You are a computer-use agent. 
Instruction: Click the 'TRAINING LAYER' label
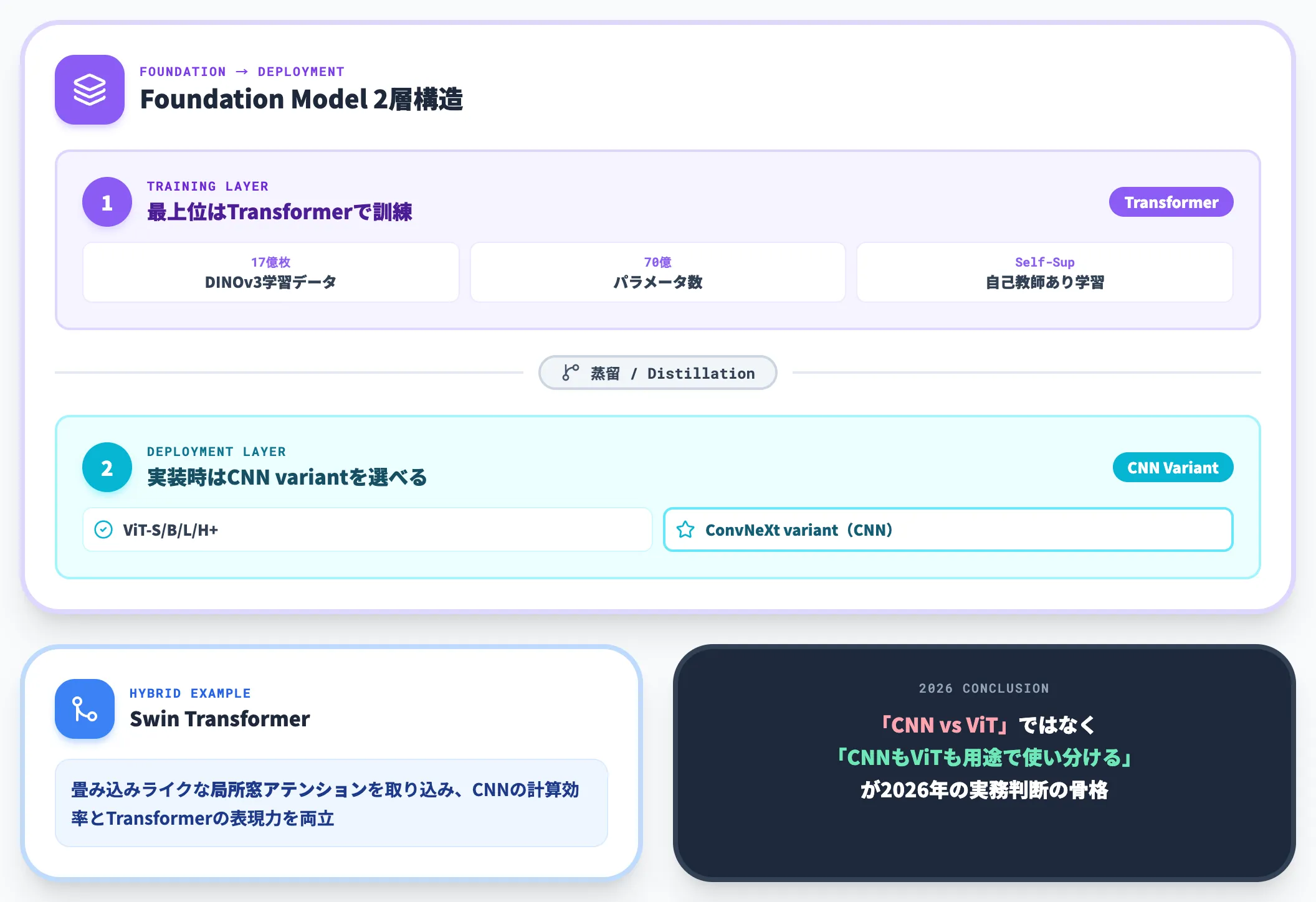(207, 186)
